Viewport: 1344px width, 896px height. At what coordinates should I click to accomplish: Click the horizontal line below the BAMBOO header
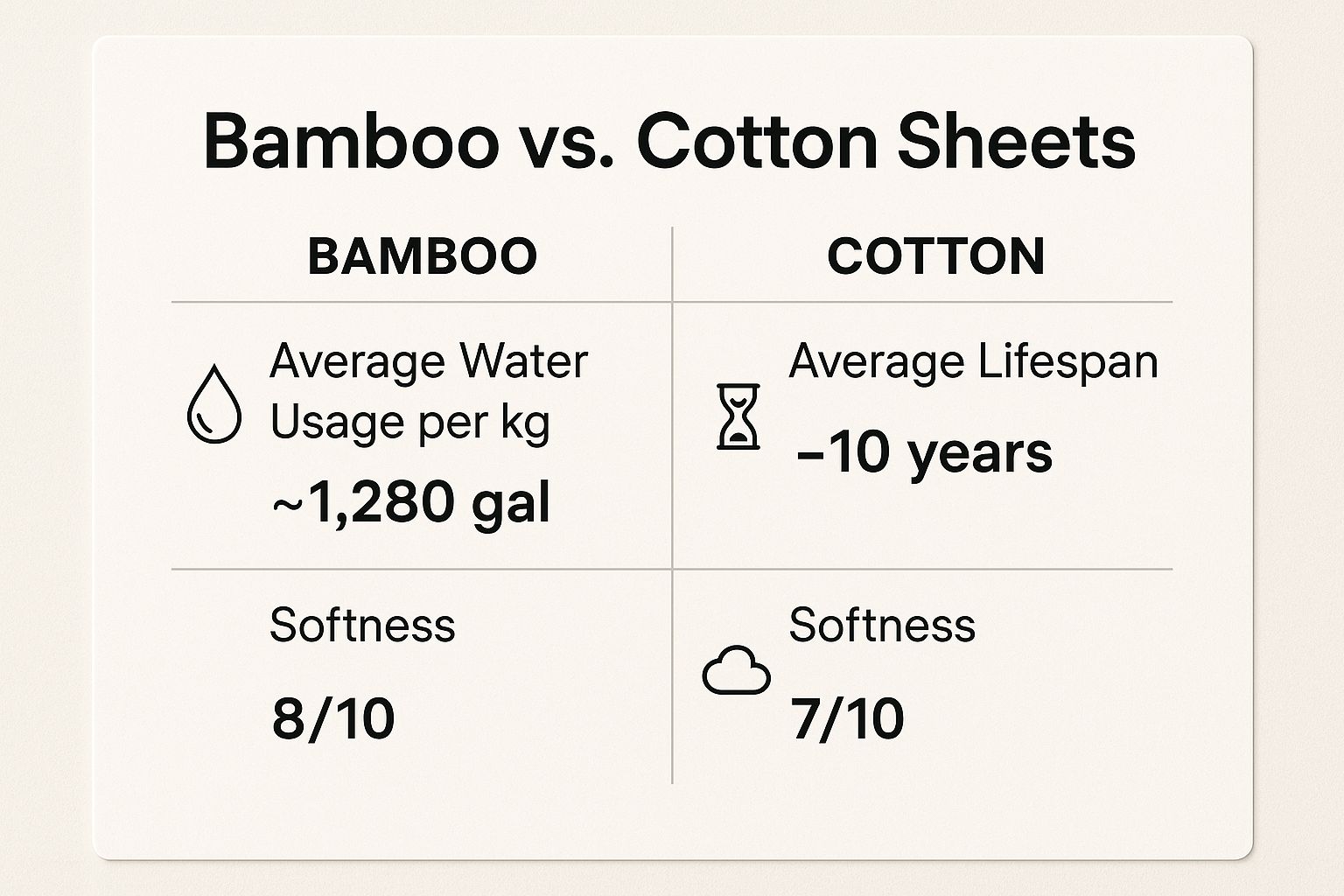[x=422, y=302]
